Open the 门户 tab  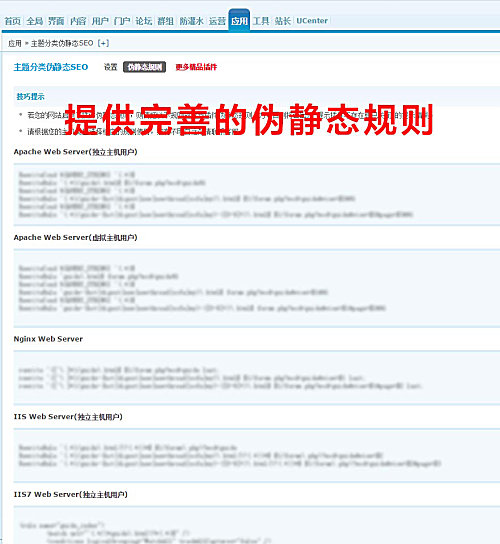click(122, 21)
